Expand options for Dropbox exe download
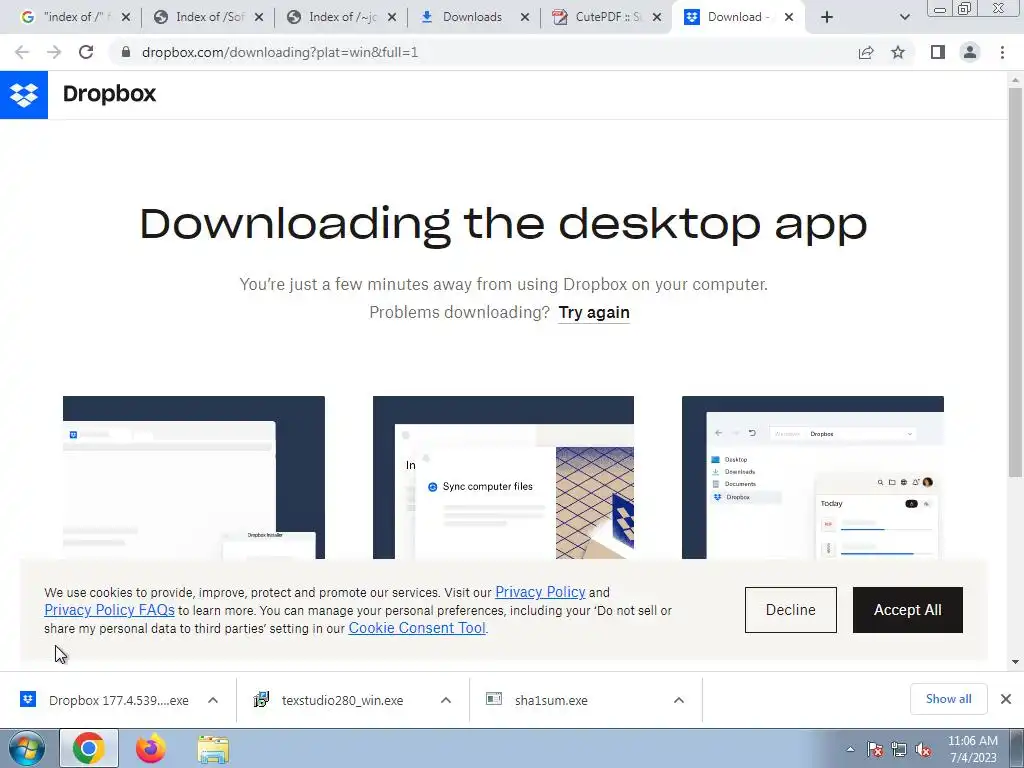 (213, 700)
